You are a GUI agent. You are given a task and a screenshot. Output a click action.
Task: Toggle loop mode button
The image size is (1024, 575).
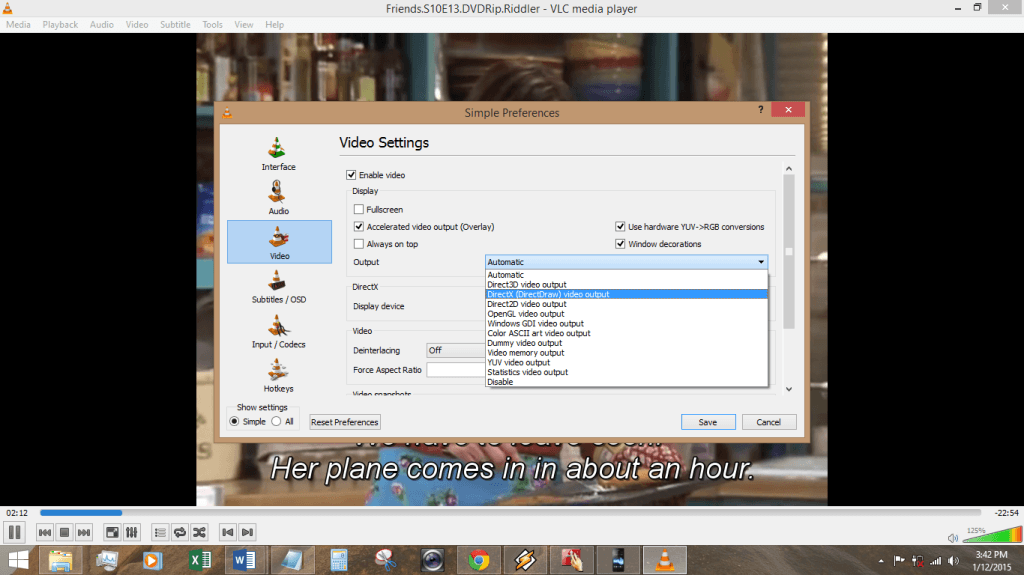(180, 533)
